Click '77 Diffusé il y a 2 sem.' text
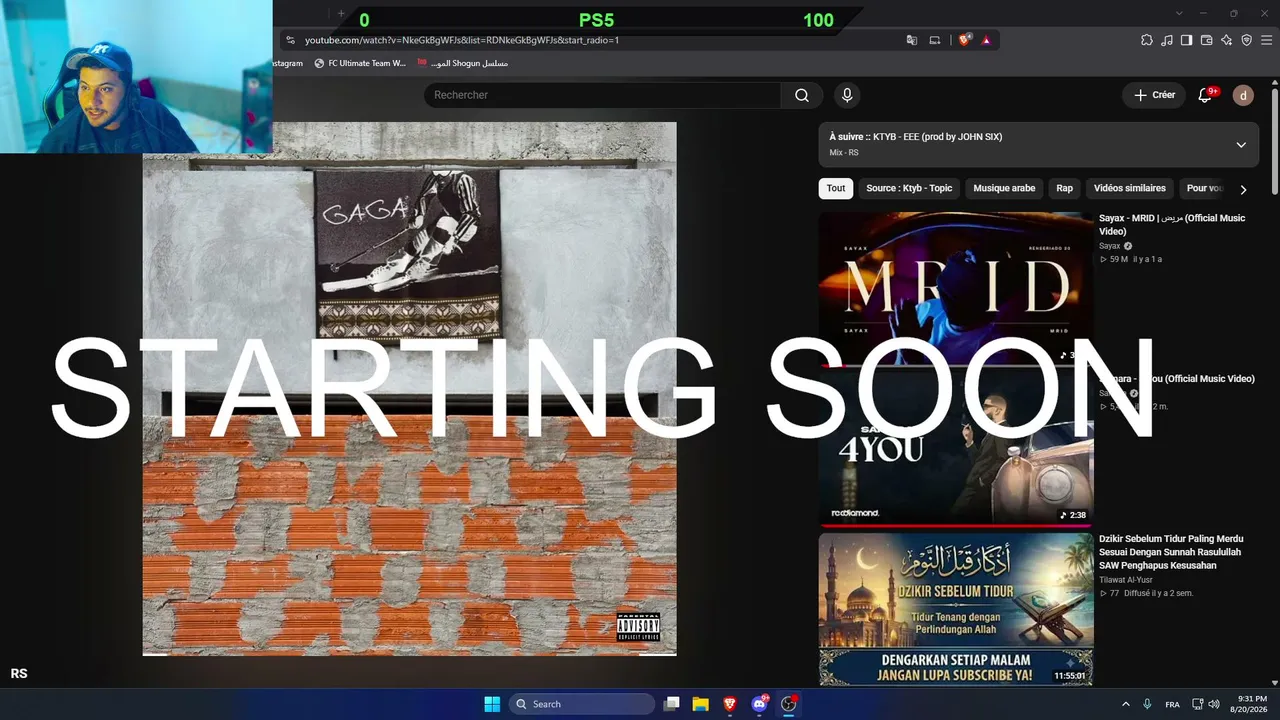This screenshot has height=720, width=1280. (x=1146, y=593)
